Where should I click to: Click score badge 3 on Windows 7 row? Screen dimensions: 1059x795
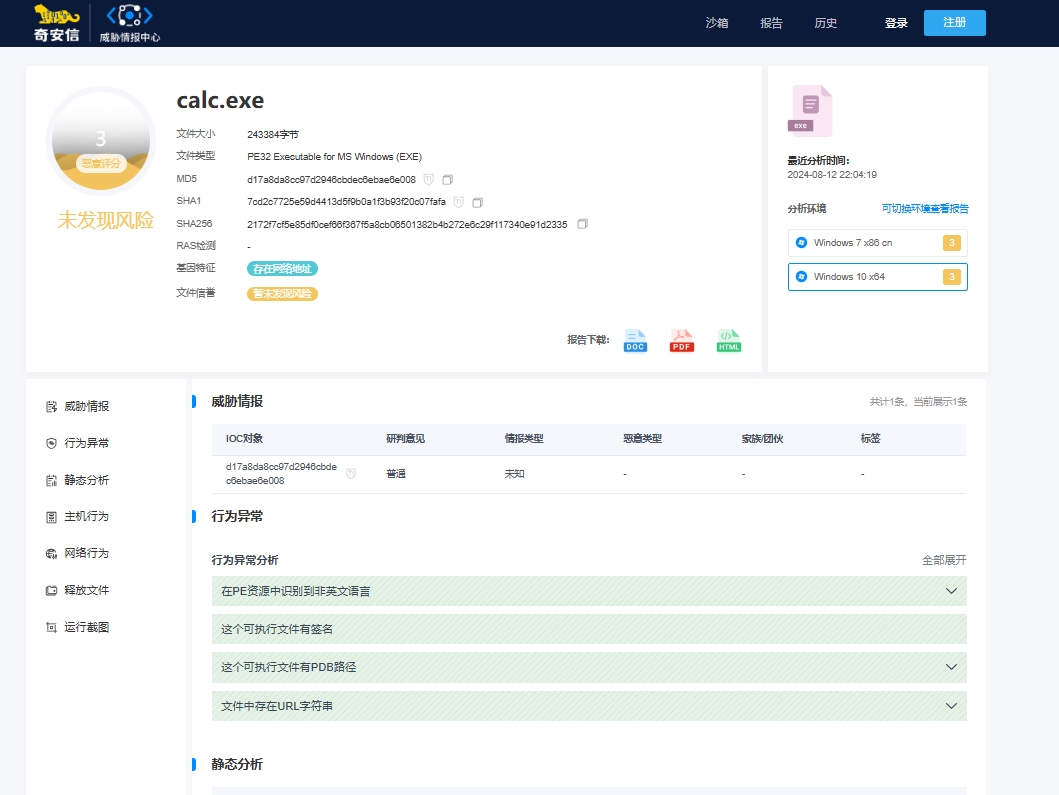[x=952, y=242]
